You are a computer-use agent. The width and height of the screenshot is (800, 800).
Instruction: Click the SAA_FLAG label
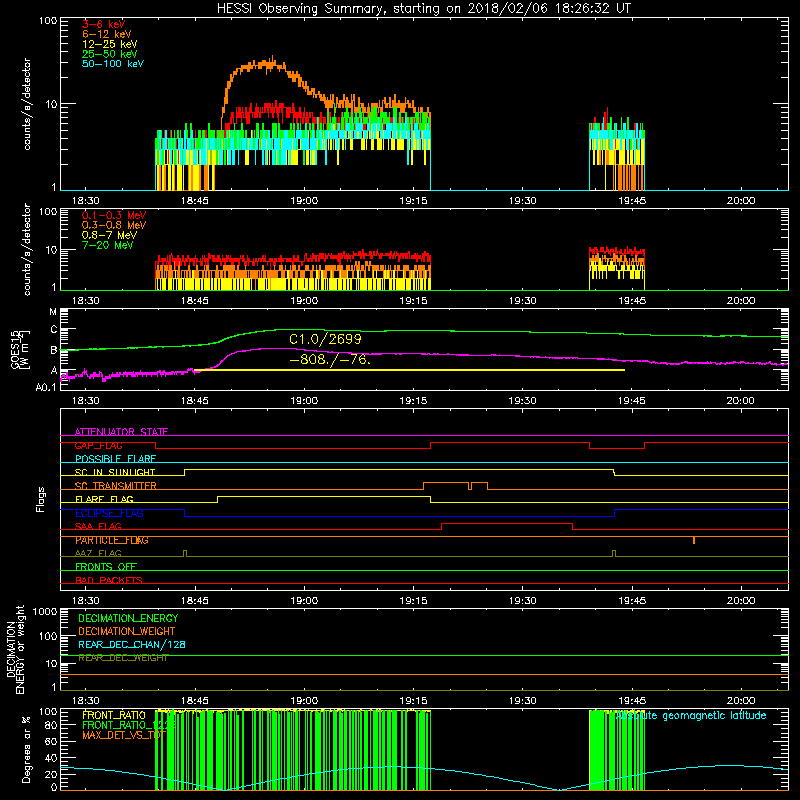point(98,526)
